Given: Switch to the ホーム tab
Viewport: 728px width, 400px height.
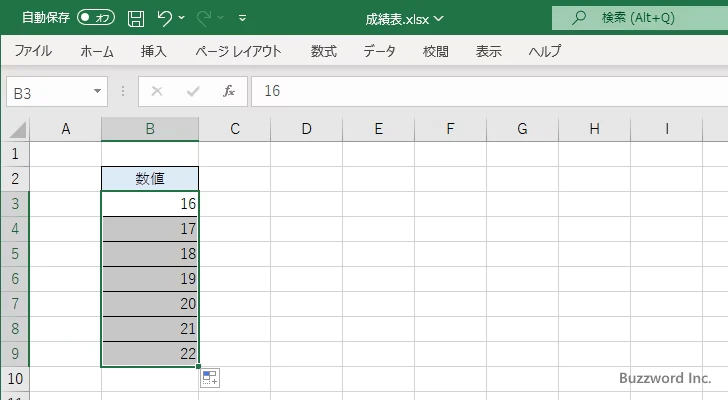Looking at the screenshot, I should click(97, 51).
